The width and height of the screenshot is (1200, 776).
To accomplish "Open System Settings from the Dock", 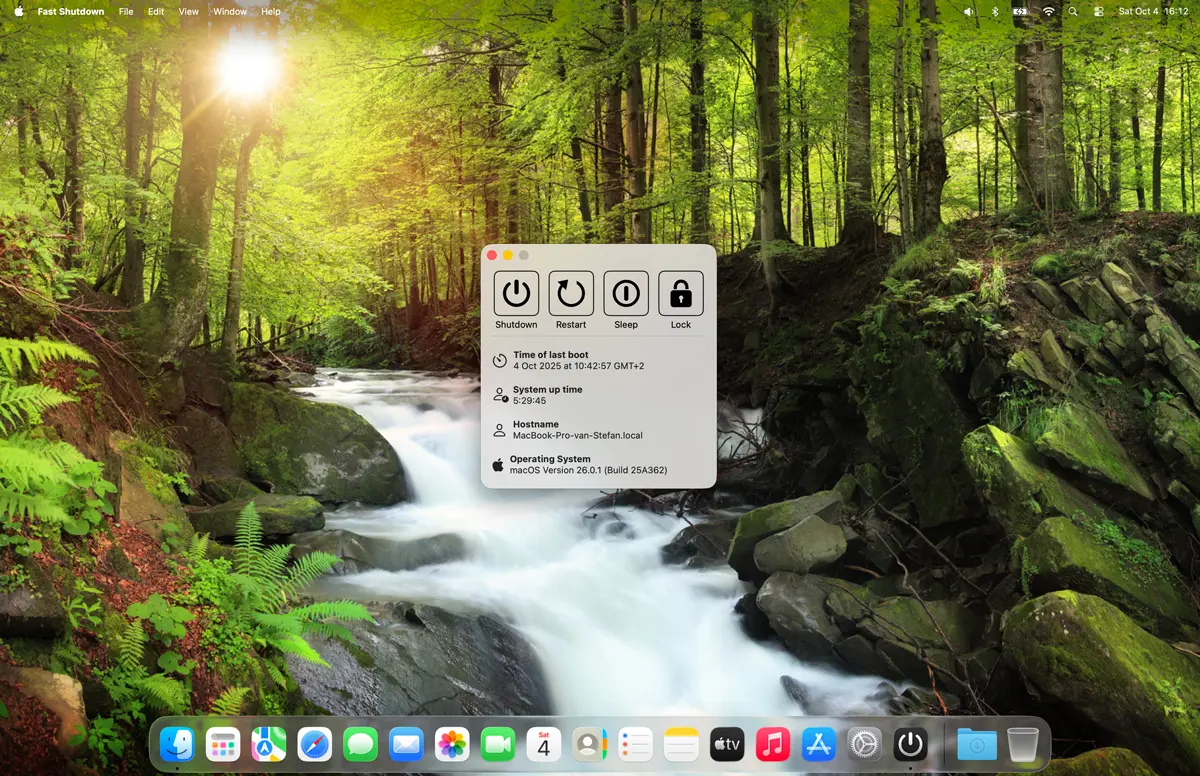I will click(864, 744).
